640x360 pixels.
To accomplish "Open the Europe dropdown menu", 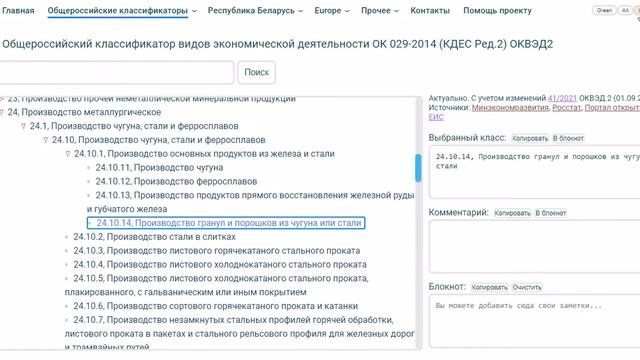I will coord(332,11).
